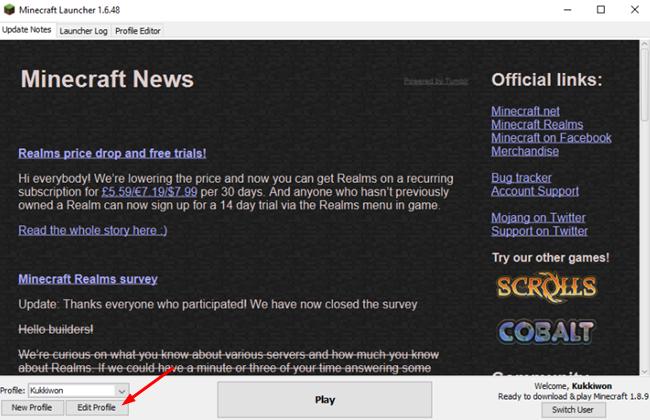Screen dimensions: 650x420
Task: Expand the Profile dropdown
Action: coord(122,390)
